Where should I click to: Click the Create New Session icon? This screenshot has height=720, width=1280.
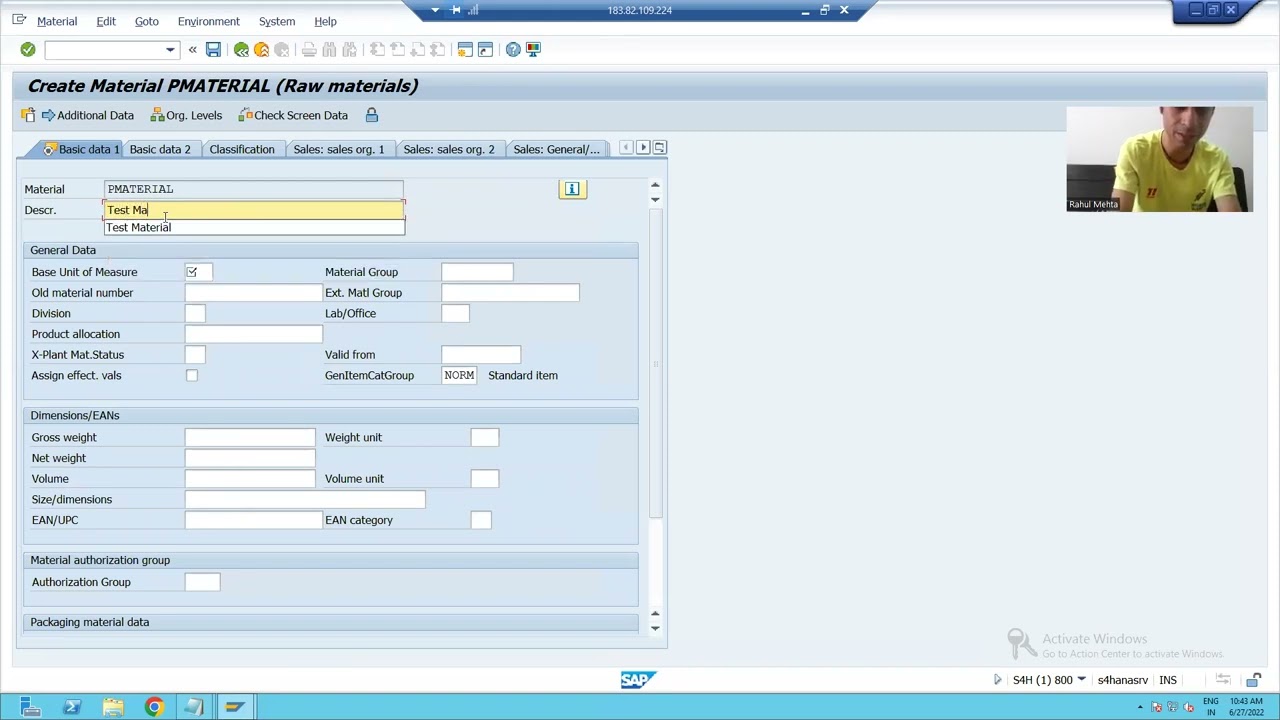click(465, 49)
